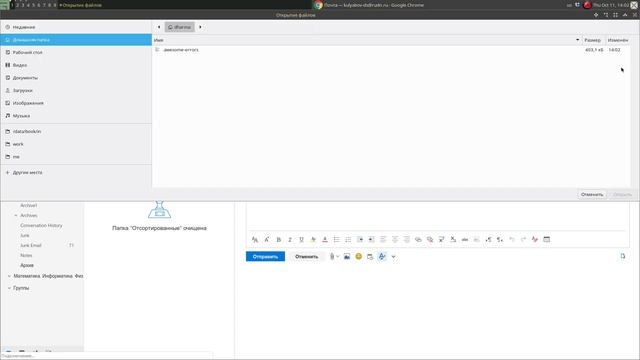Open the Junk Email folder
The height and width of the screenshot is (360, 640).
(31, 245)
